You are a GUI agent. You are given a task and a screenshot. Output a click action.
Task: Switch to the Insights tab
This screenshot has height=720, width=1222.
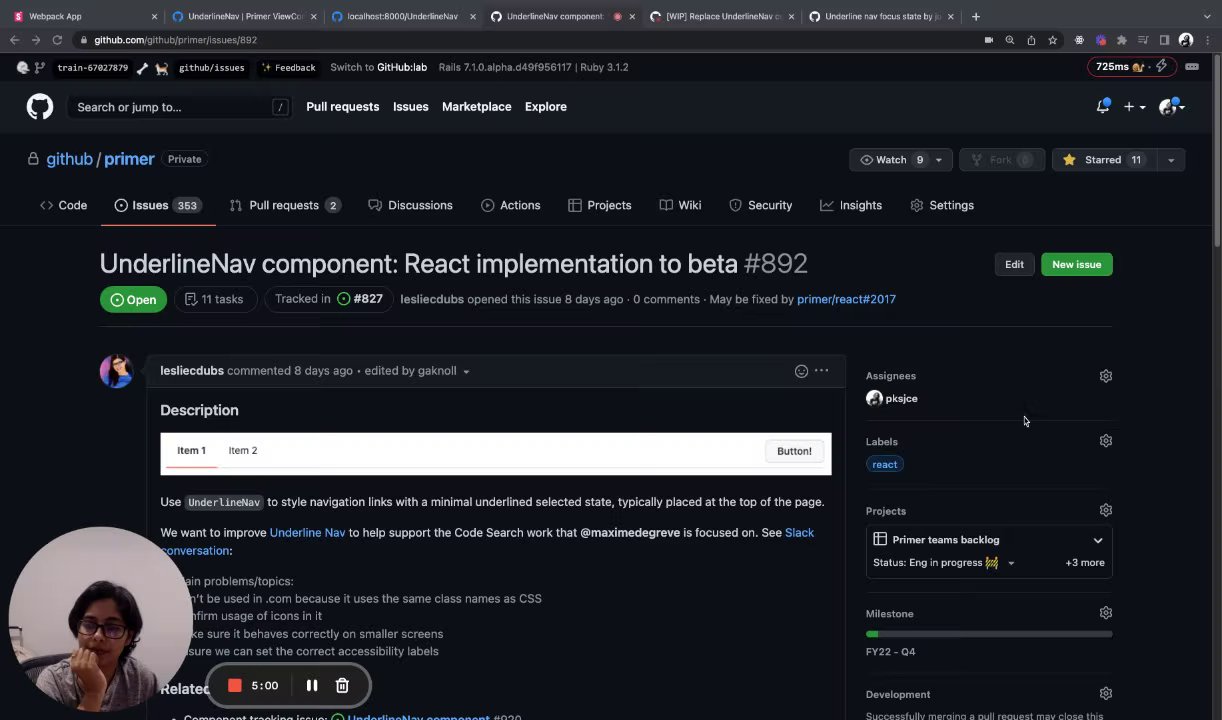pos(851,205)
